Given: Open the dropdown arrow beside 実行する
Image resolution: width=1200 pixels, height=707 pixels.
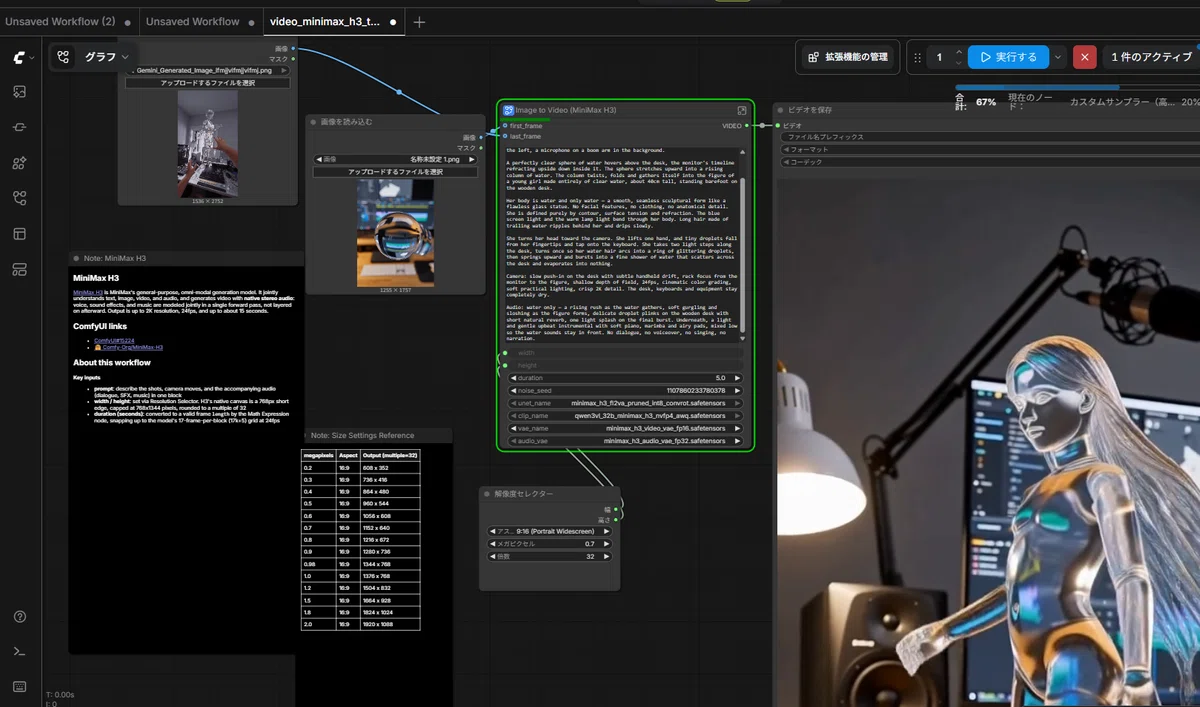Looking at the screenshot, I should (1057, 57).
